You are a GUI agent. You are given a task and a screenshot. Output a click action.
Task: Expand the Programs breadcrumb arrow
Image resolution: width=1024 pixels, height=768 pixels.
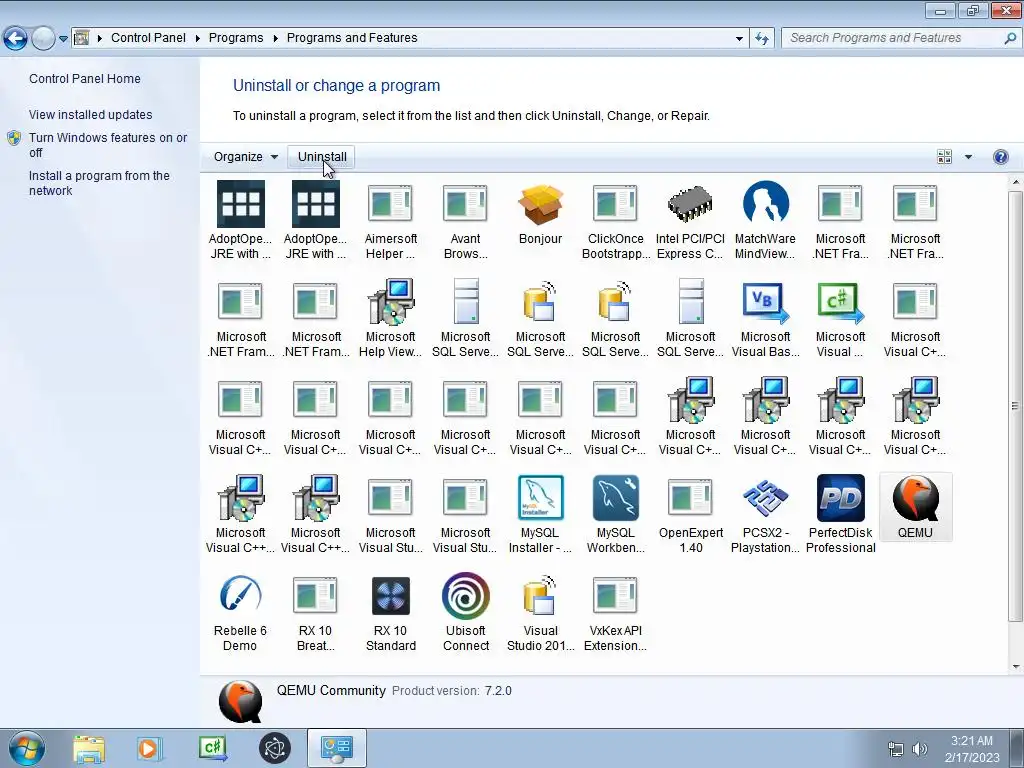[x=275, y=38]
